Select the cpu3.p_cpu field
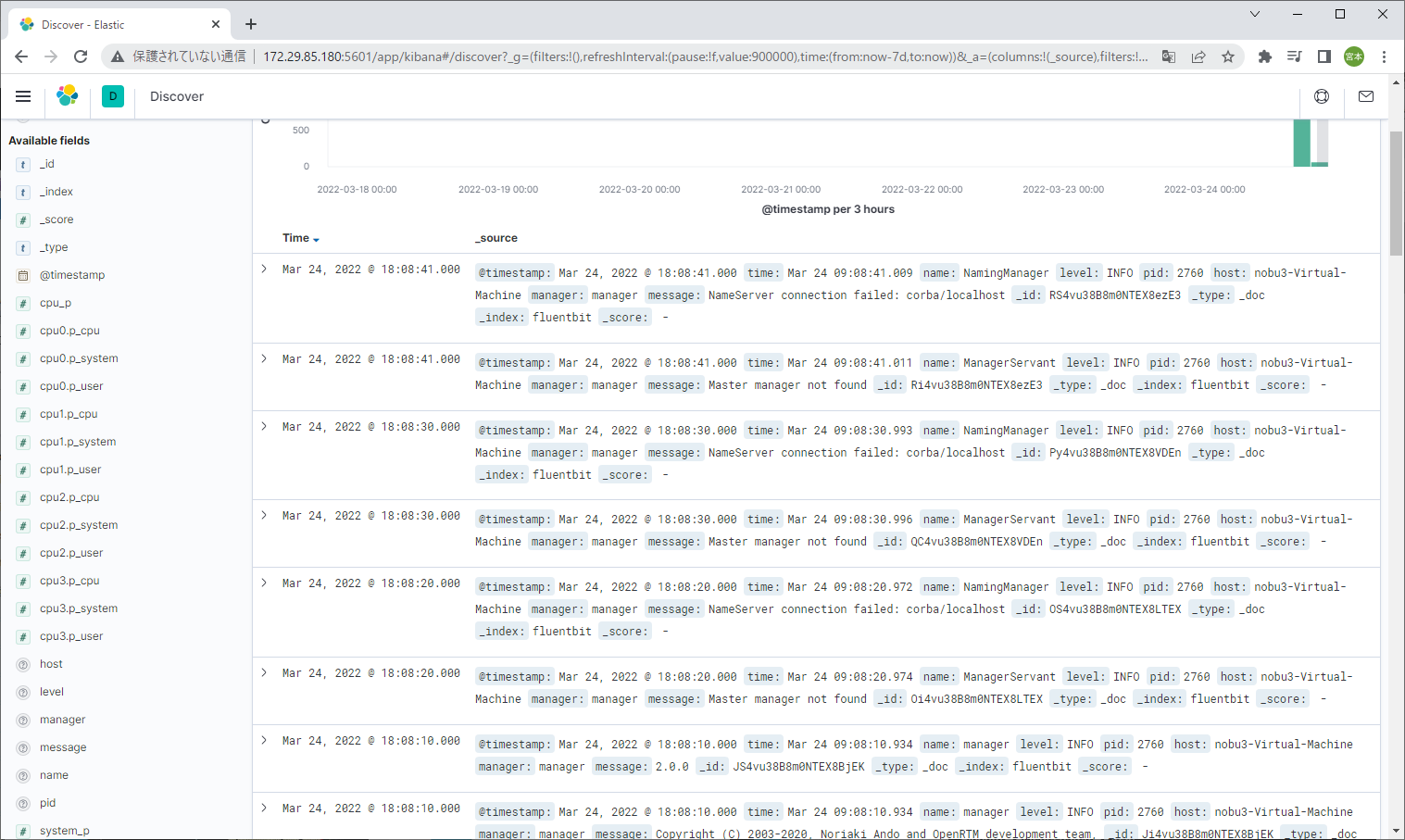 pyautogui.click(x=69, y=581)
